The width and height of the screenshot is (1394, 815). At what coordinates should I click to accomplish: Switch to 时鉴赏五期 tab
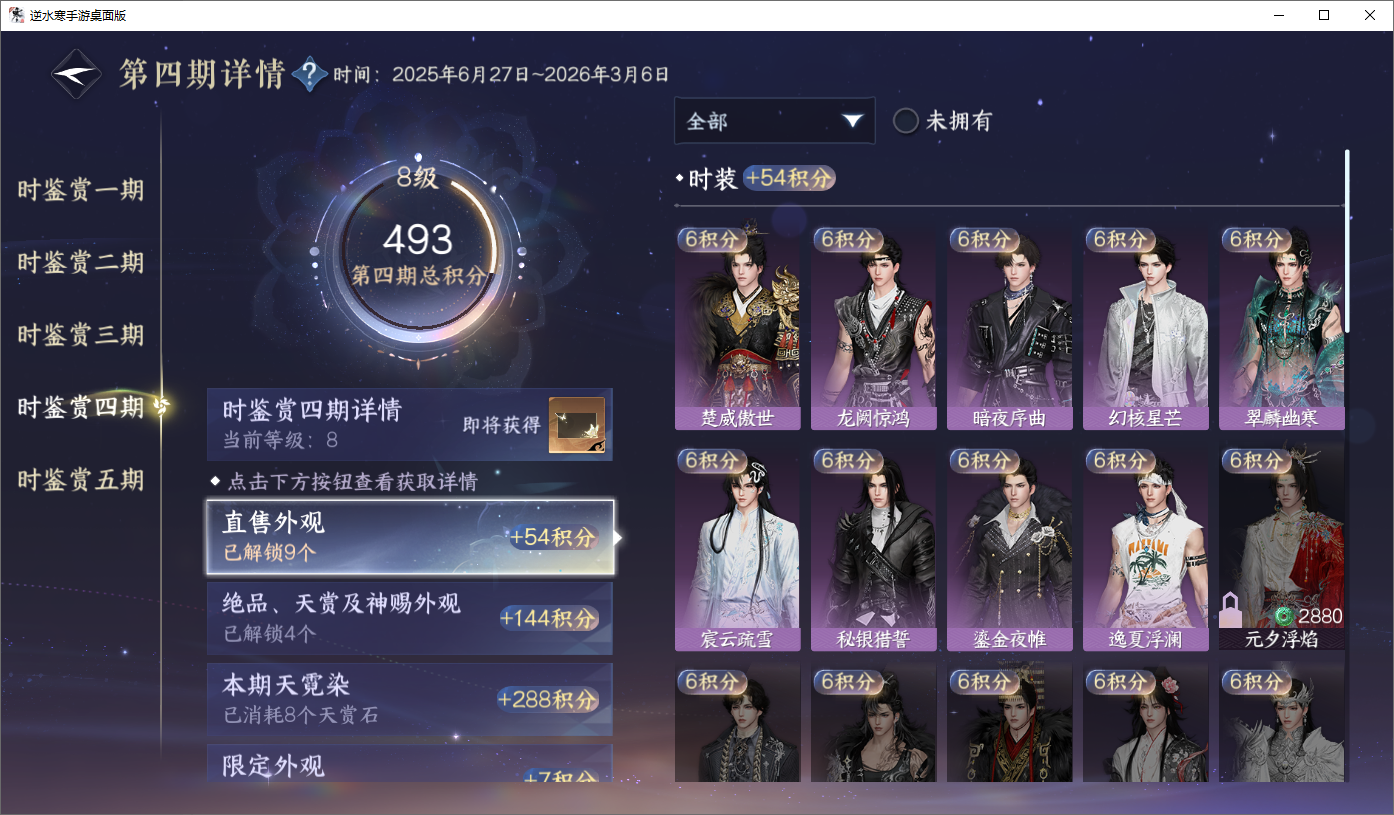tap(81, 480)
